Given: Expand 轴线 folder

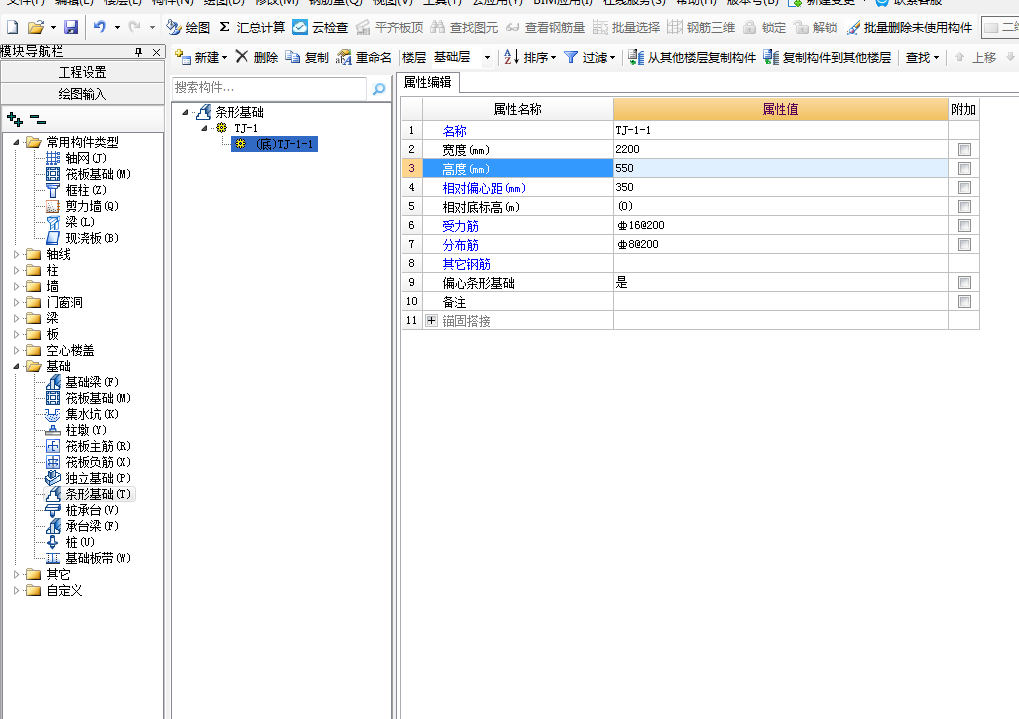Looking at the screenshot, I should [17, 254].
